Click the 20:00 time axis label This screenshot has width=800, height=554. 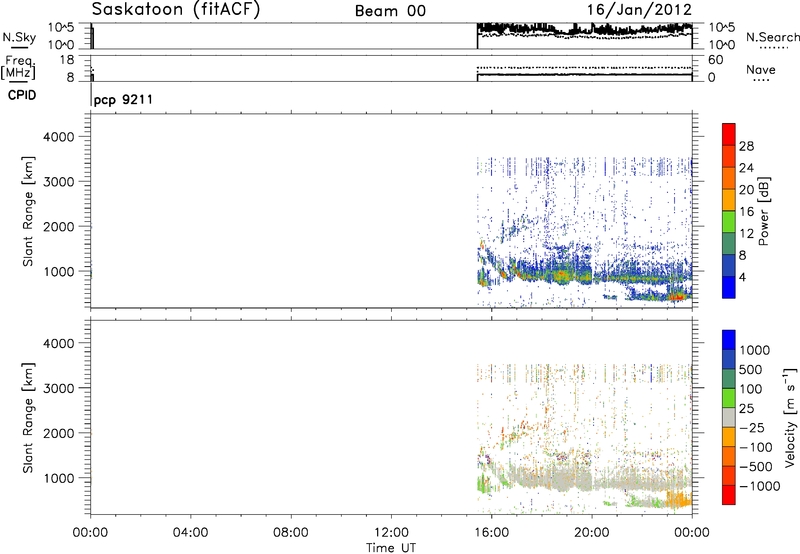[592, 533]
